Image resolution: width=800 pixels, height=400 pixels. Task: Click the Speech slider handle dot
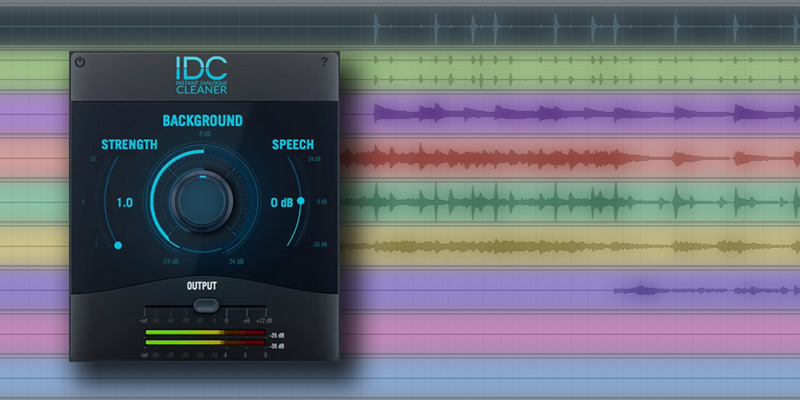(301, 201)
